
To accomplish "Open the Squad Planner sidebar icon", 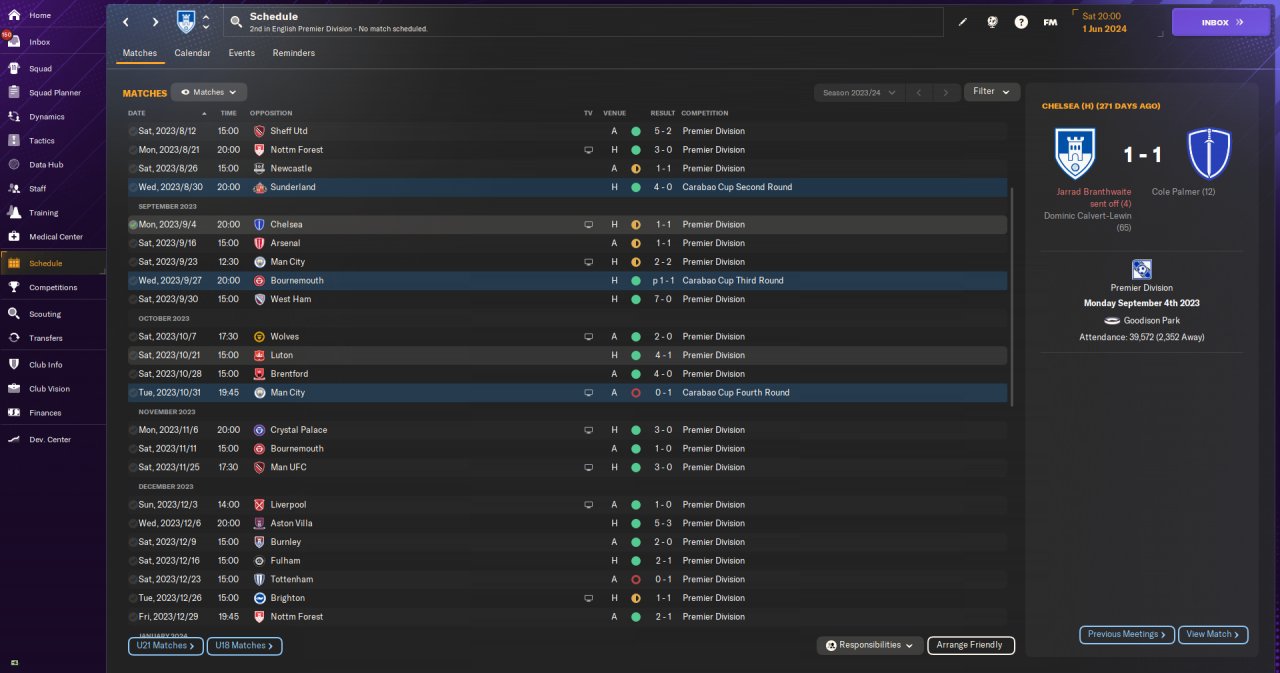I will (x=14, y=93).
